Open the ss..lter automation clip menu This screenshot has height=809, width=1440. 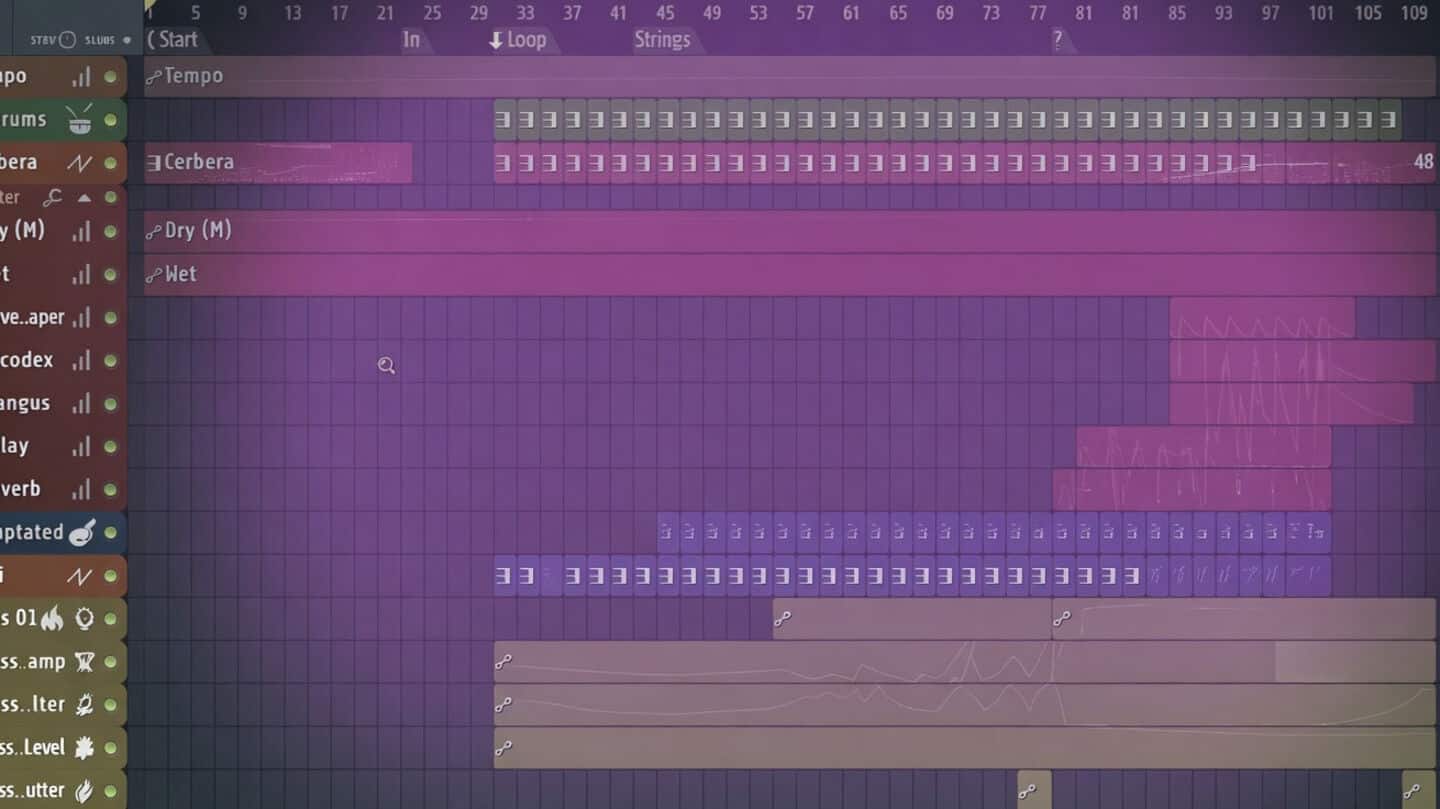point(503,705)
